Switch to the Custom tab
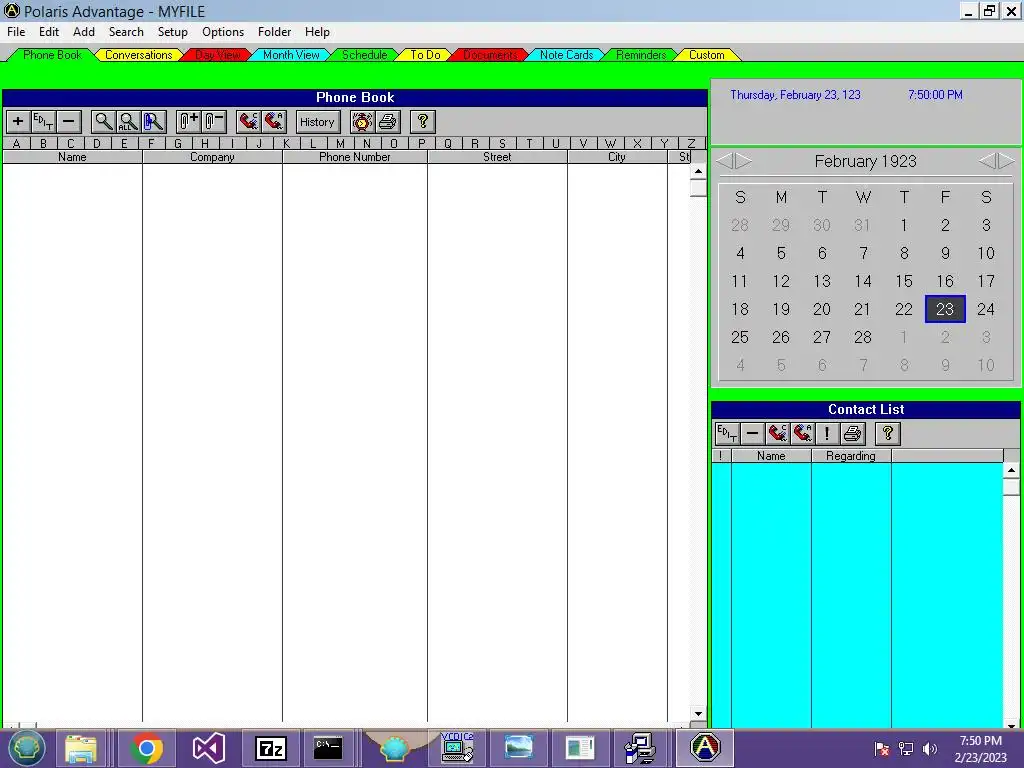The height and width of the screenshot is (768, 1024). pos(707,55)
